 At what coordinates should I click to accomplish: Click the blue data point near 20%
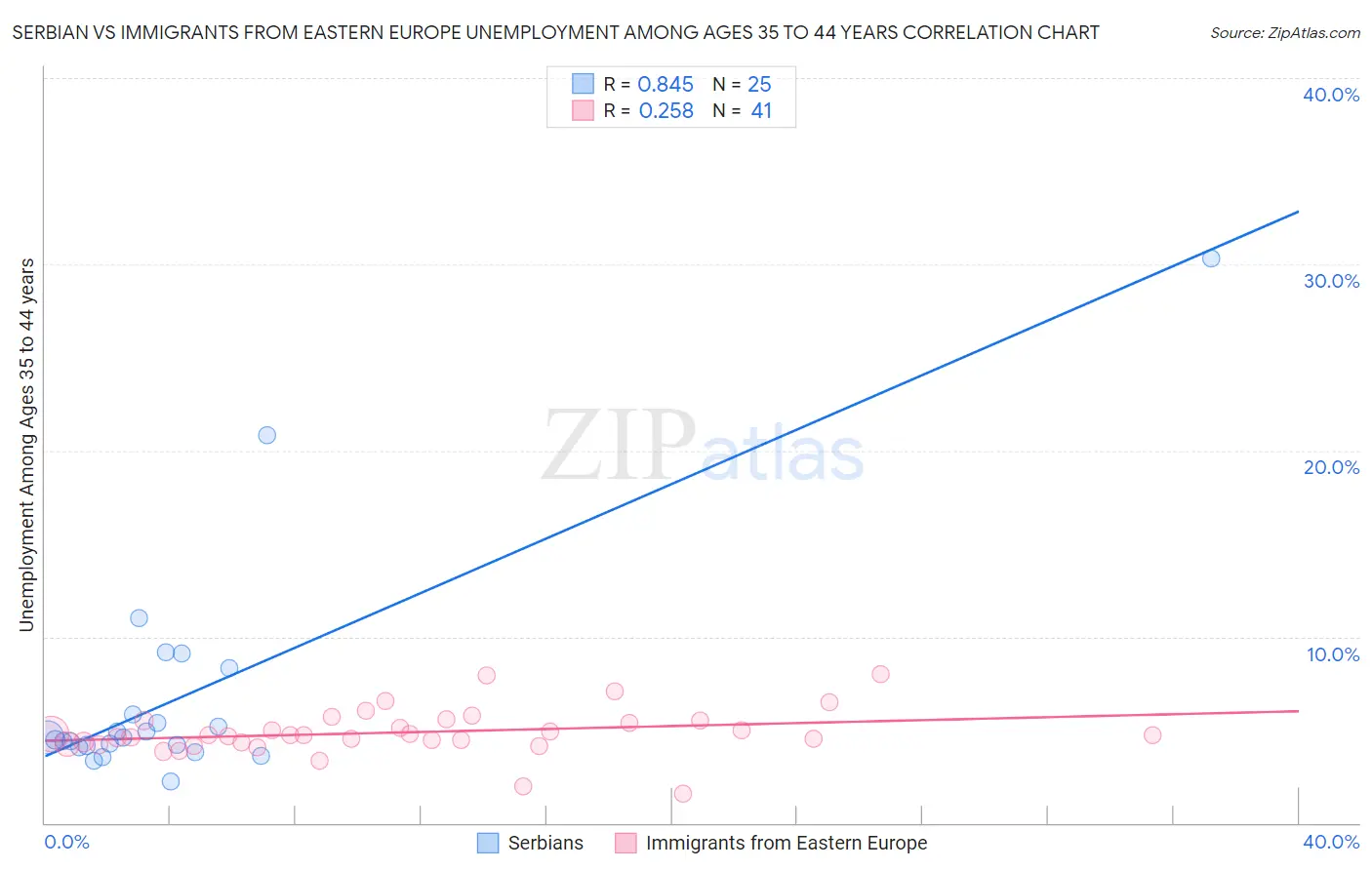[x=267, y=435]
